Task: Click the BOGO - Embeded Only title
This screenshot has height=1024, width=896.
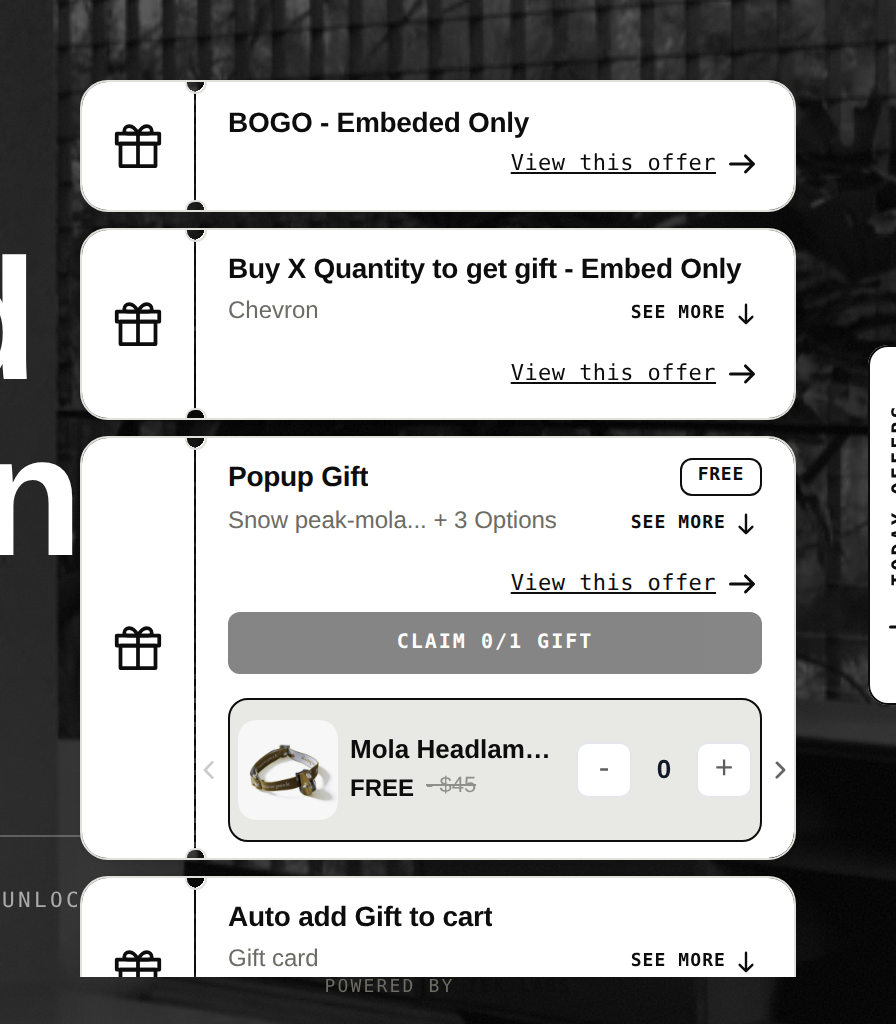Action: pos(378,123)
